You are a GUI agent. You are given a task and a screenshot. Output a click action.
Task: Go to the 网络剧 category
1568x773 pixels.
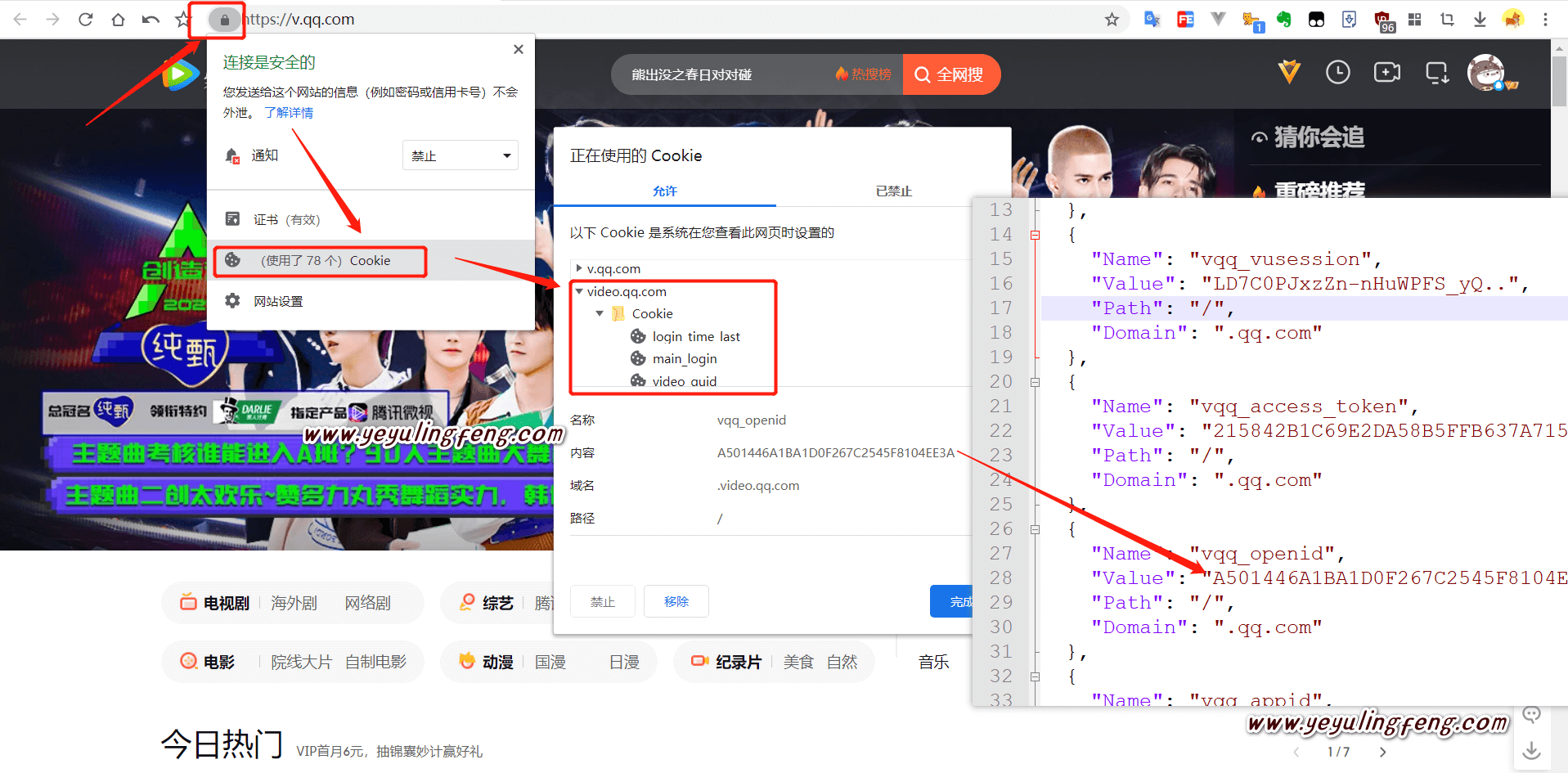pos(367,603)
